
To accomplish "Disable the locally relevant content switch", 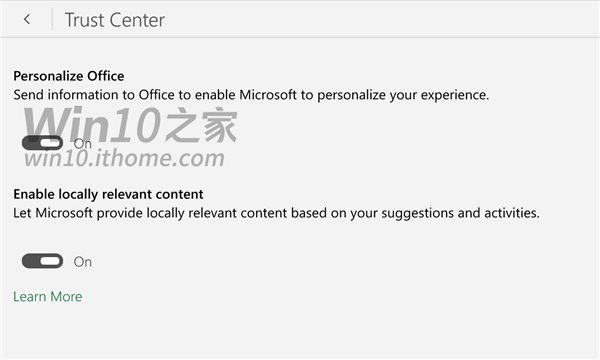I will tap(42, 261).
